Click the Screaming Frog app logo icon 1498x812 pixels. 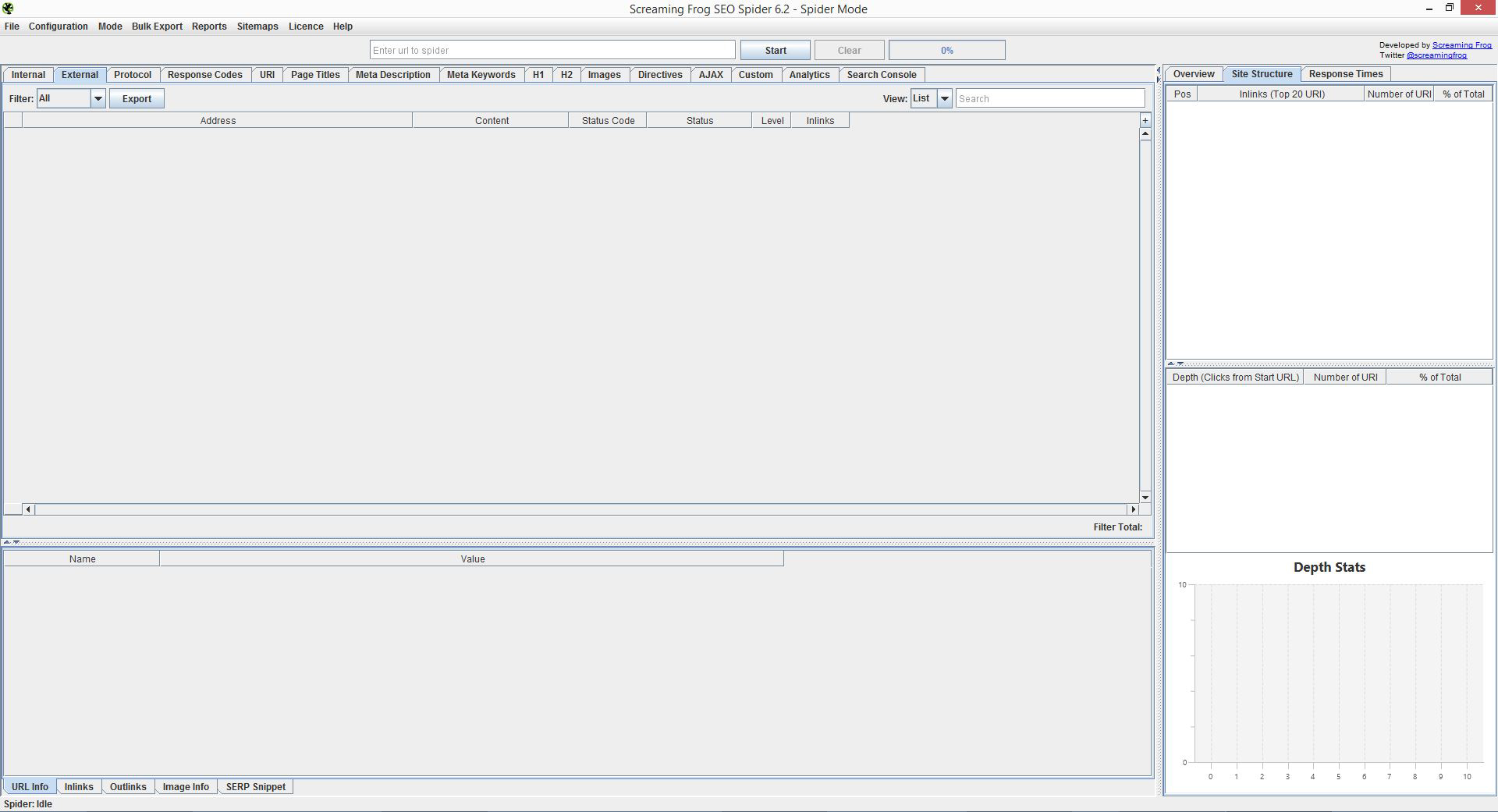click(x=8, y=9)
